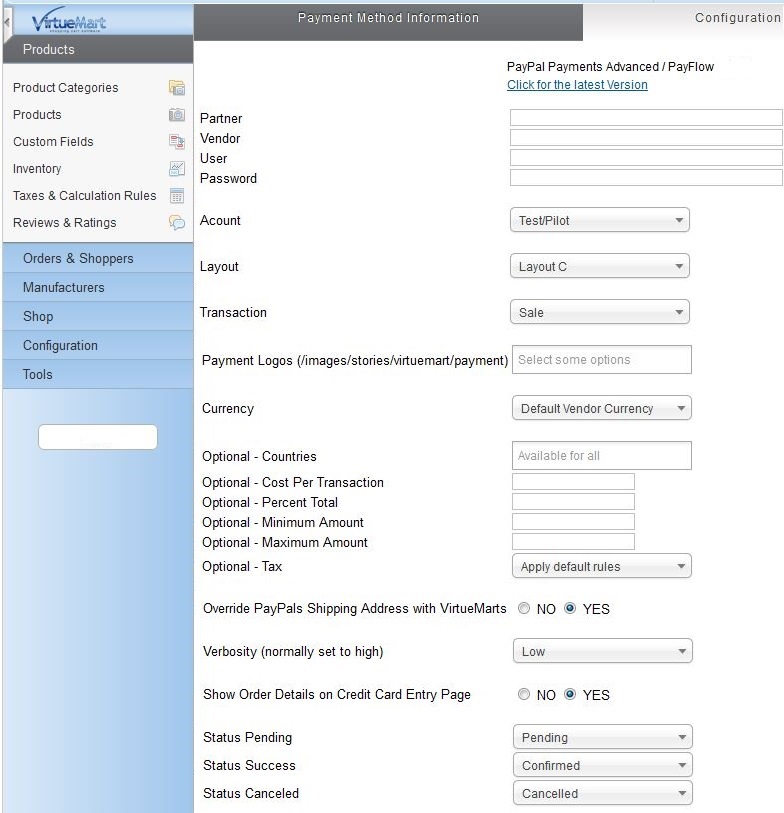Click the Inventory chart icon
This screenshot has height=813, width=784.
tap(177, 169)
